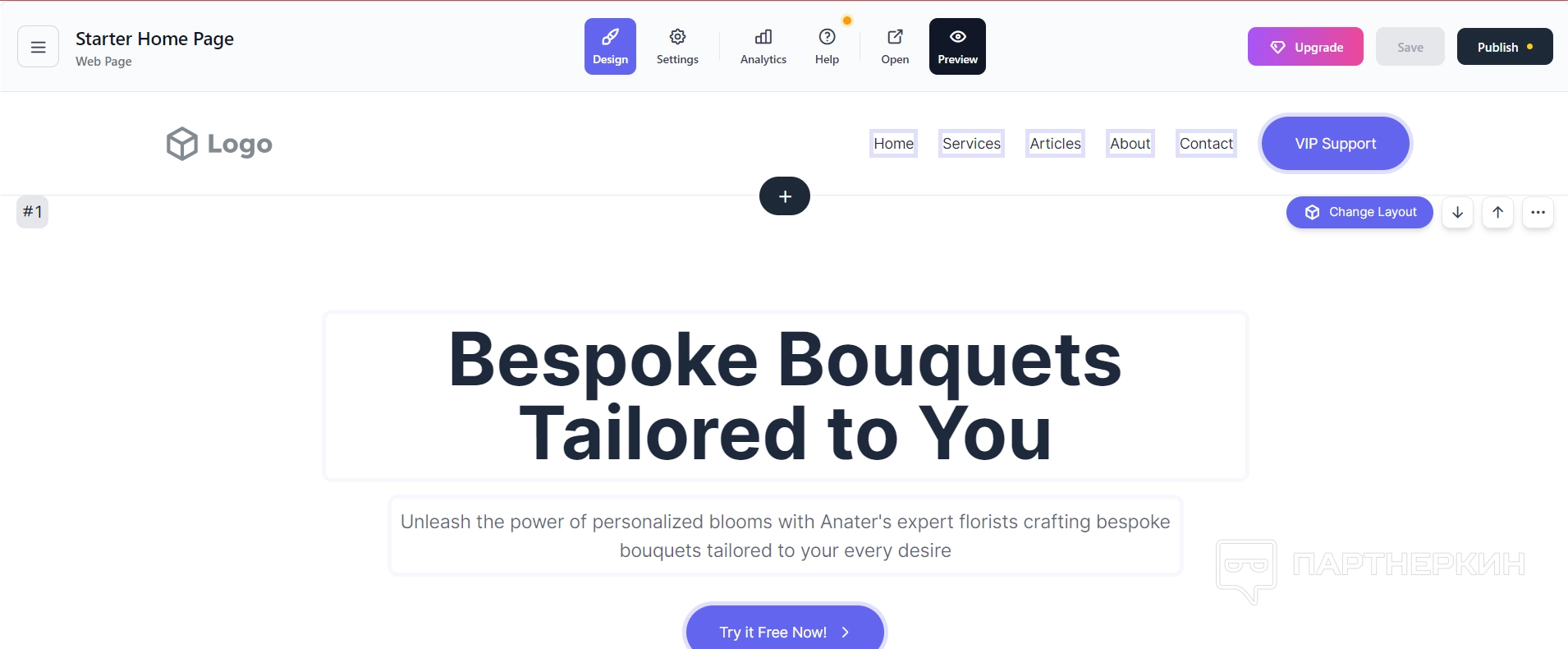Select the Bespoke Bouquets headline text block

(x=786, y=396)
